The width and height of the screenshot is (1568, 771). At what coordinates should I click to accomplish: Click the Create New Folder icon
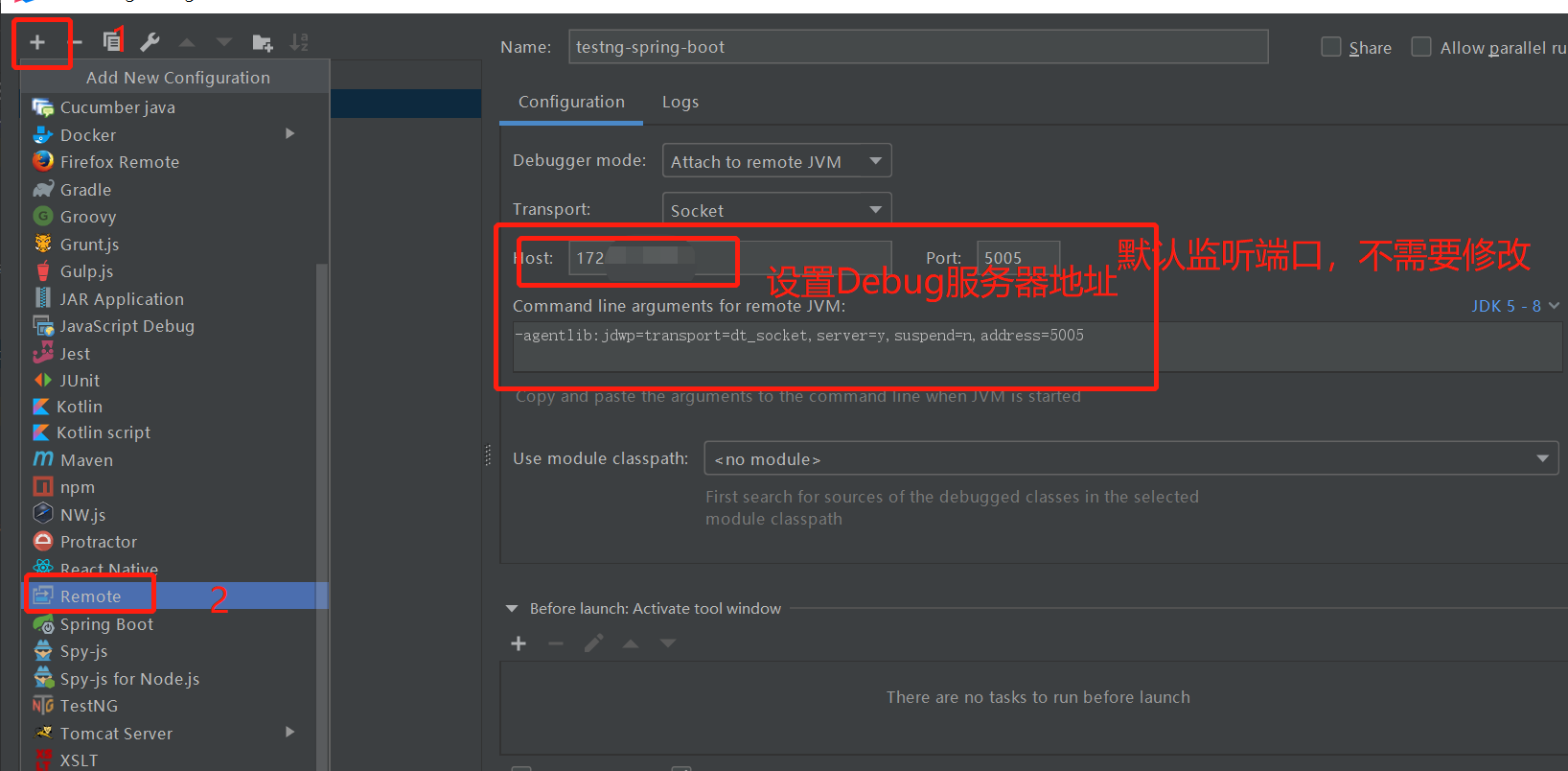click(x=262, y=42)
